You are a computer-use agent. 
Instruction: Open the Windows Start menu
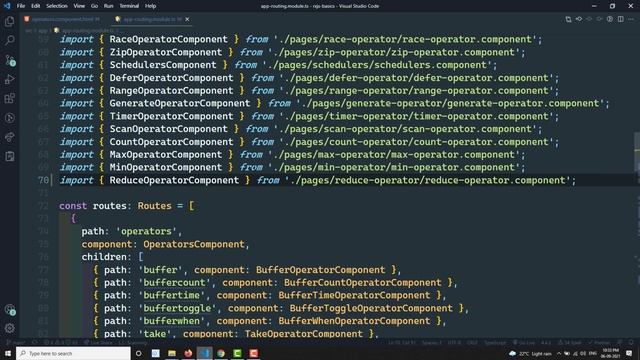pyautogui.click(x=8, y=353)
